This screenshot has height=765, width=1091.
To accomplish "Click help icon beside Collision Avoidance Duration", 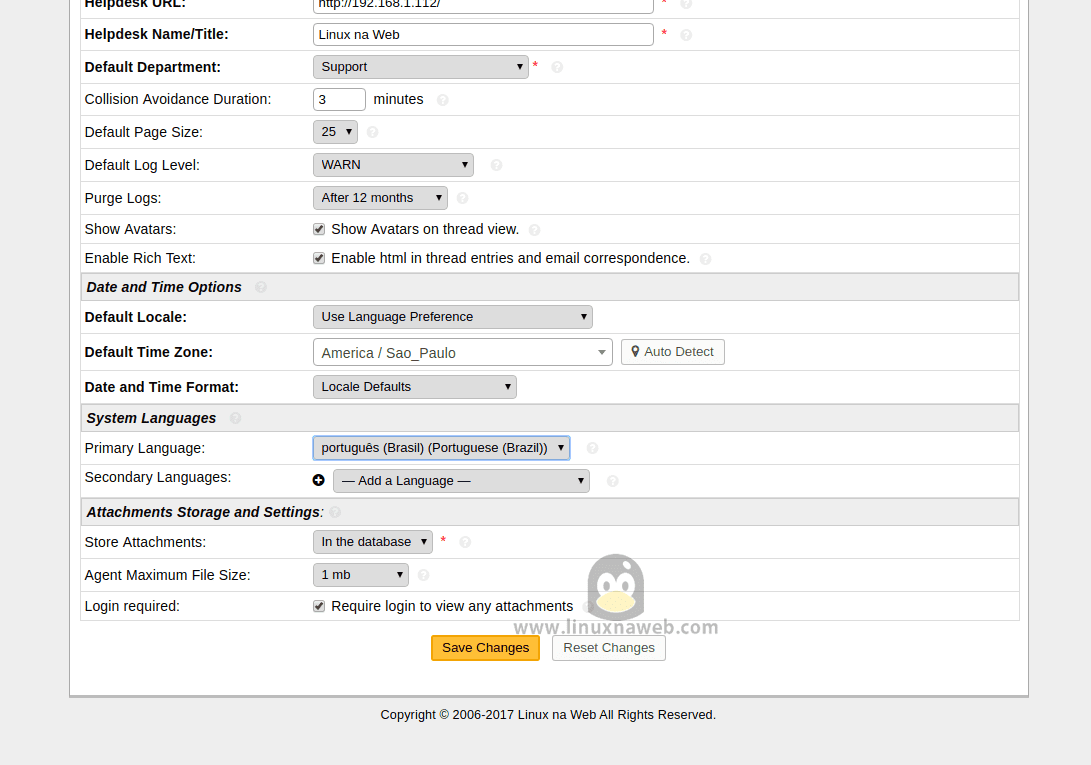I will coord(443,100).
